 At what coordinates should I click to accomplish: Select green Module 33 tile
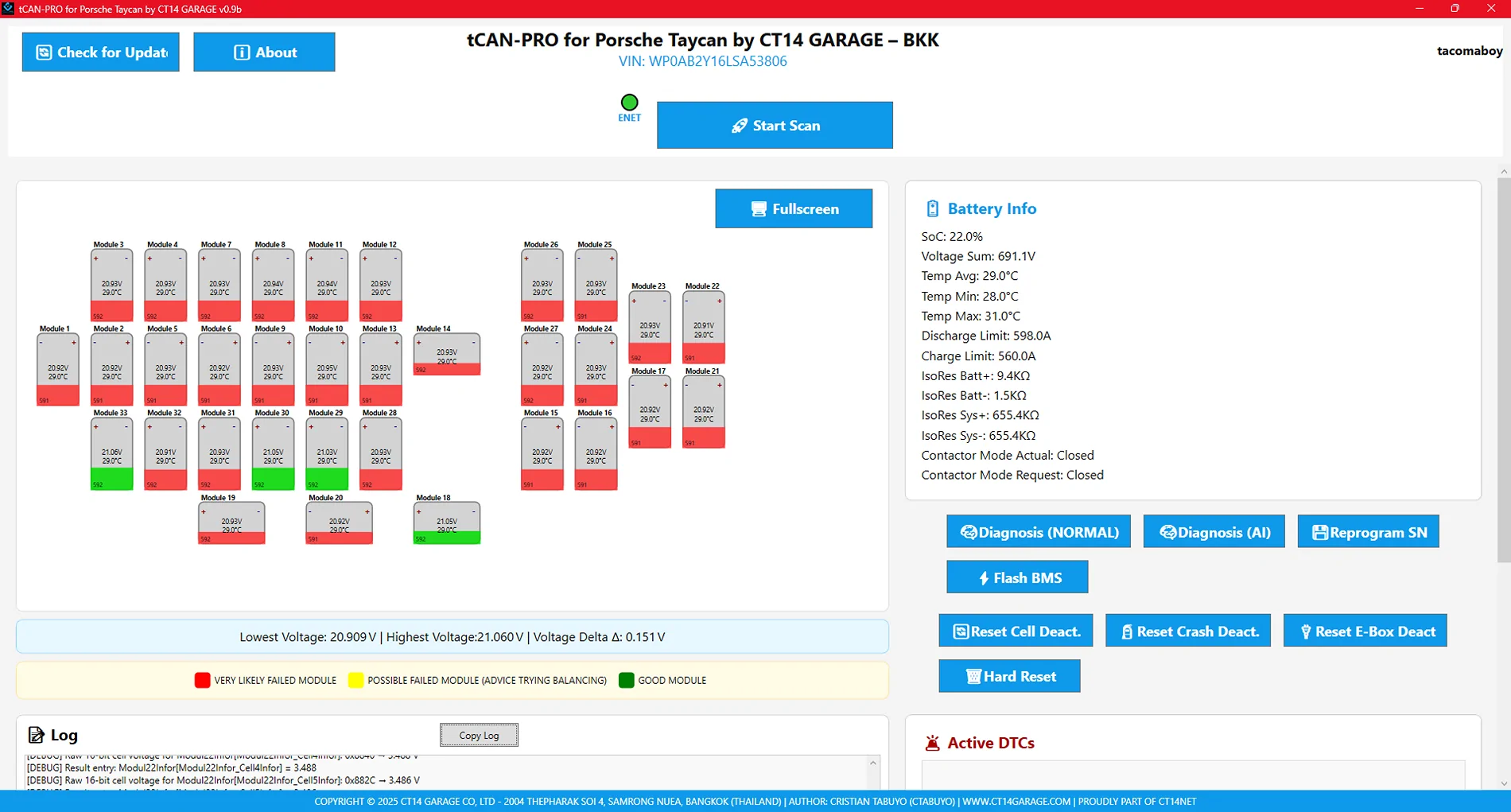111,454
